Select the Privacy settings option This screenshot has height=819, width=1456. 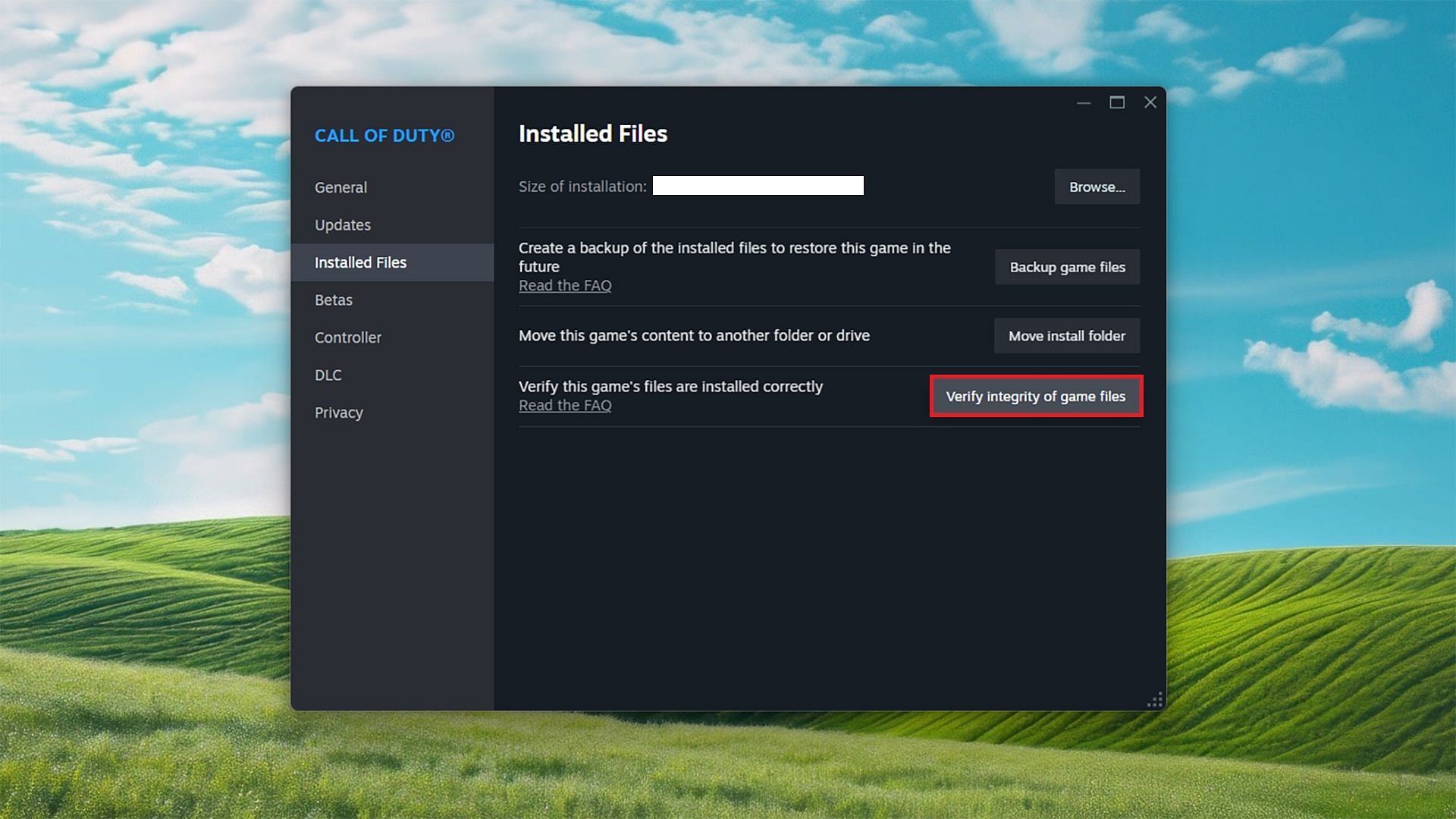[x=338, y=412]
